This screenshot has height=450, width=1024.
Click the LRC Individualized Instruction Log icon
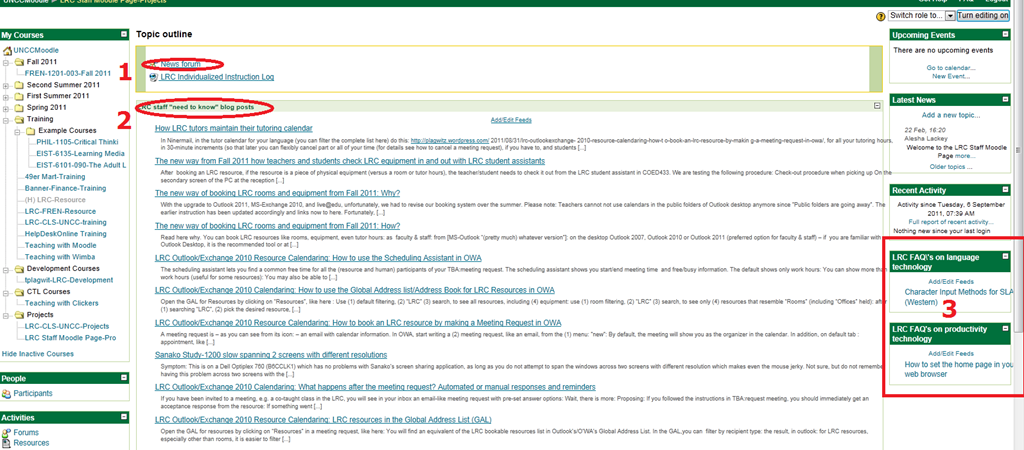click(153, 77)
